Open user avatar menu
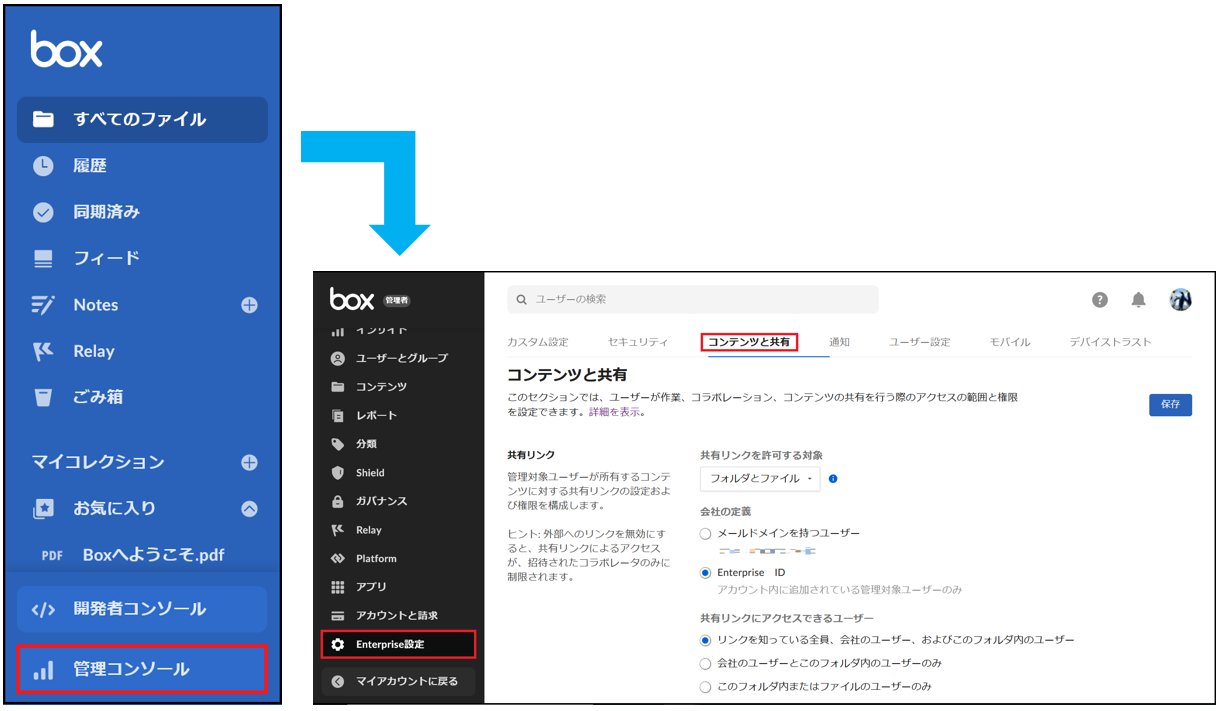Screen dimensions: 1222x711 1181,300
